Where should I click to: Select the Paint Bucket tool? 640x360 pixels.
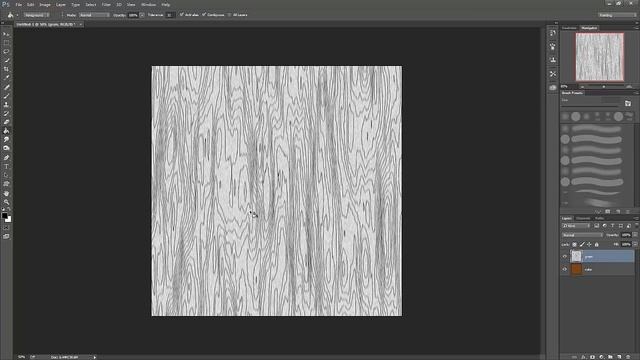coord(6,131)
